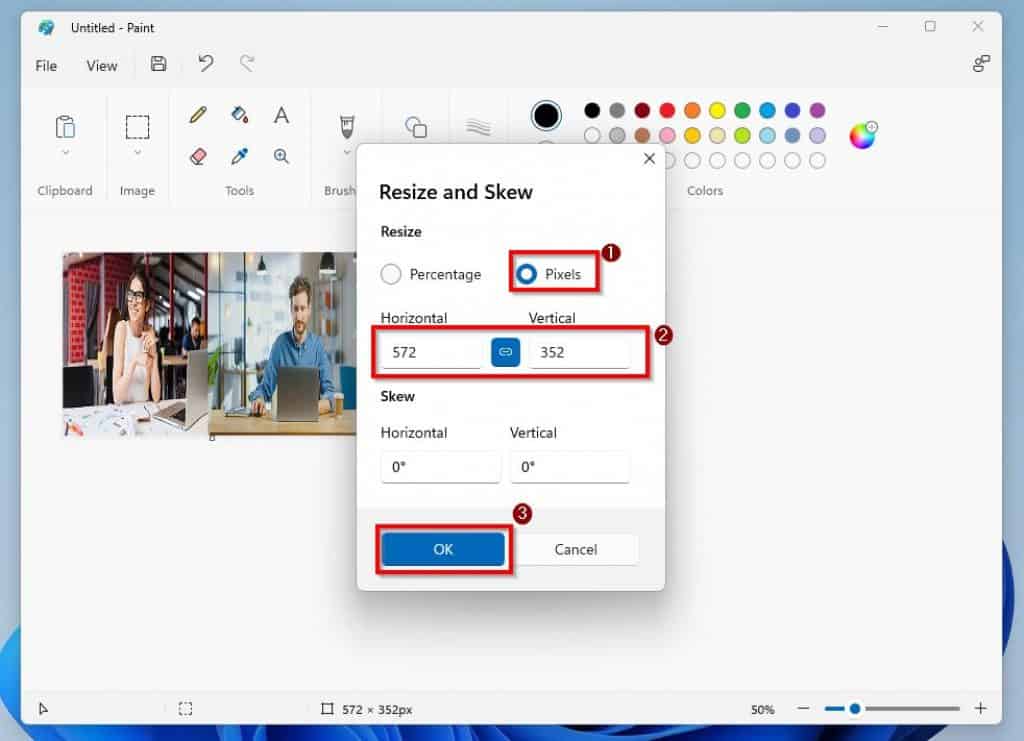Zoom out with the minus button

click(x=804, y=708)
